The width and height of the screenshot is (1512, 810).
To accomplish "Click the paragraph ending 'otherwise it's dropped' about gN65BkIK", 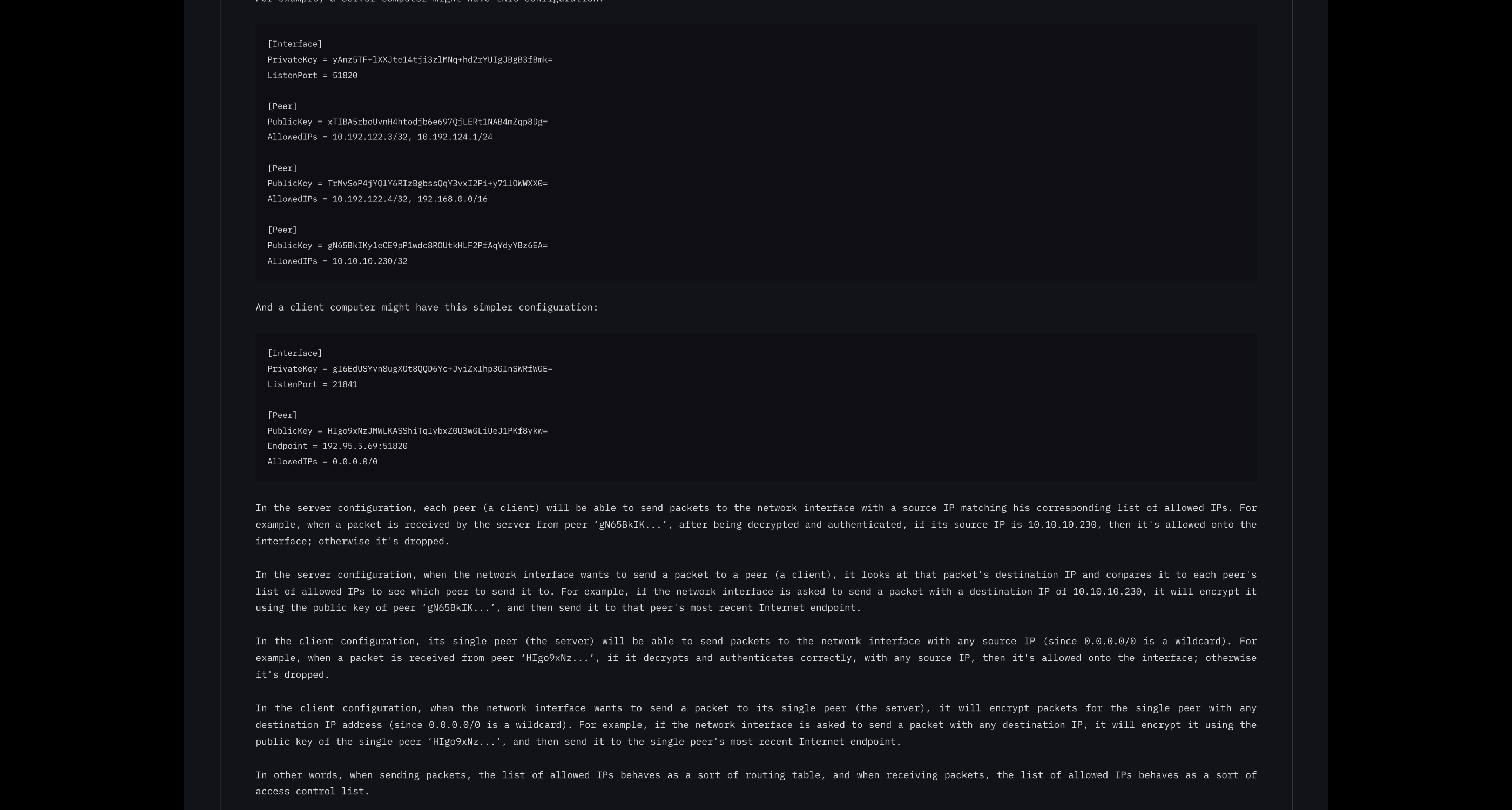I will 755,525.
